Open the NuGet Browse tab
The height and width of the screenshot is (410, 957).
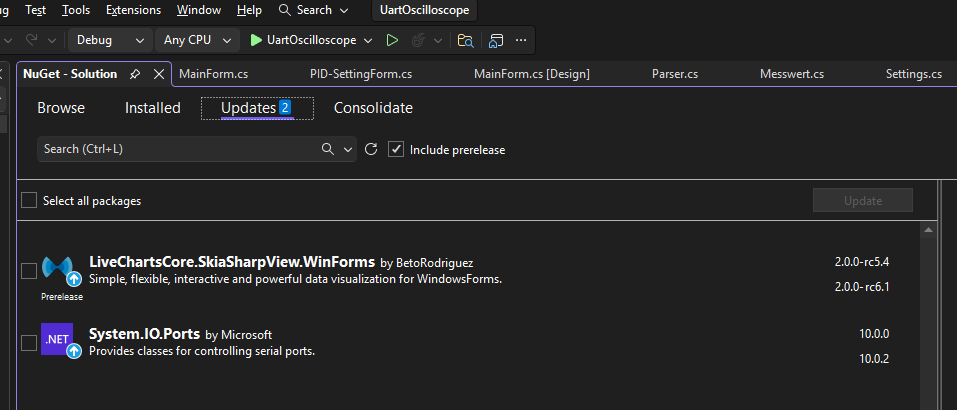(61, 108)
